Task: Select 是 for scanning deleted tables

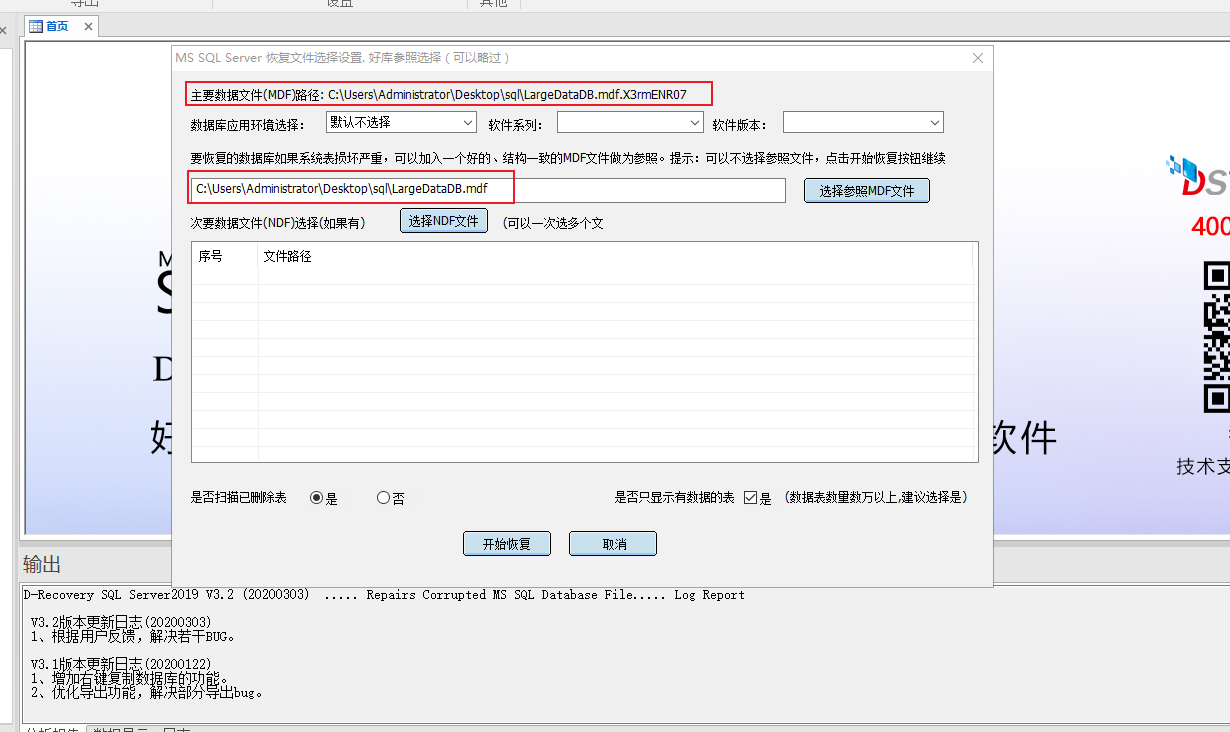Action: click(316, 498)
